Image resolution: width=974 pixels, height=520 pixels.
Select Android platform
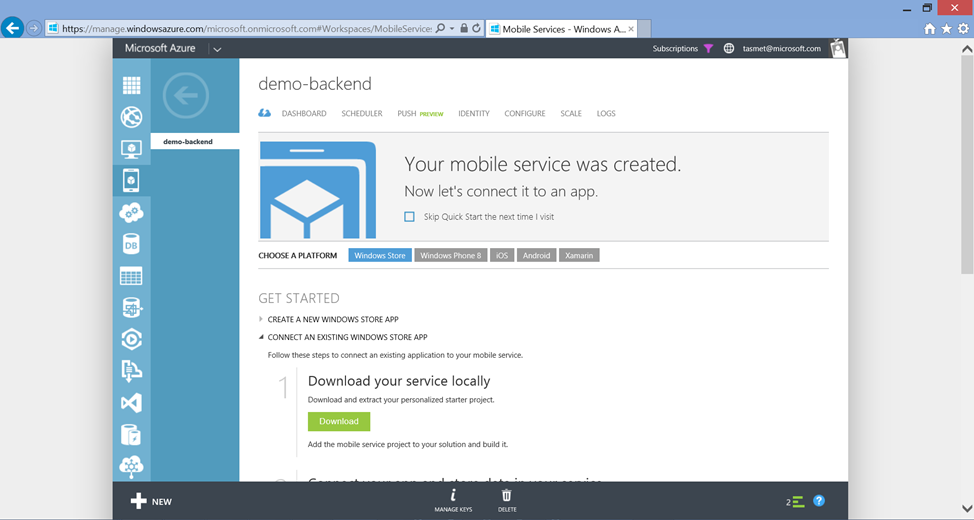click(537, 255)
